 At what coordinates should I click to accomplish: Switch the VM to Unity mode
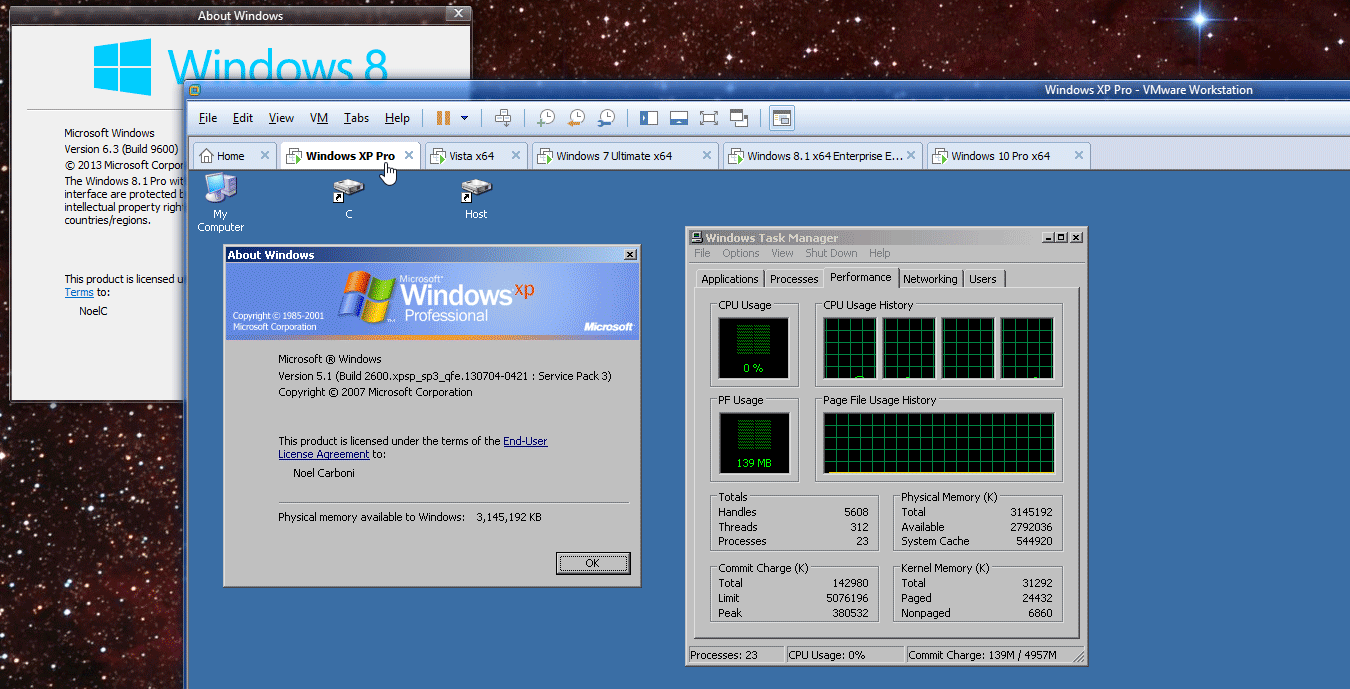(739, 118)
